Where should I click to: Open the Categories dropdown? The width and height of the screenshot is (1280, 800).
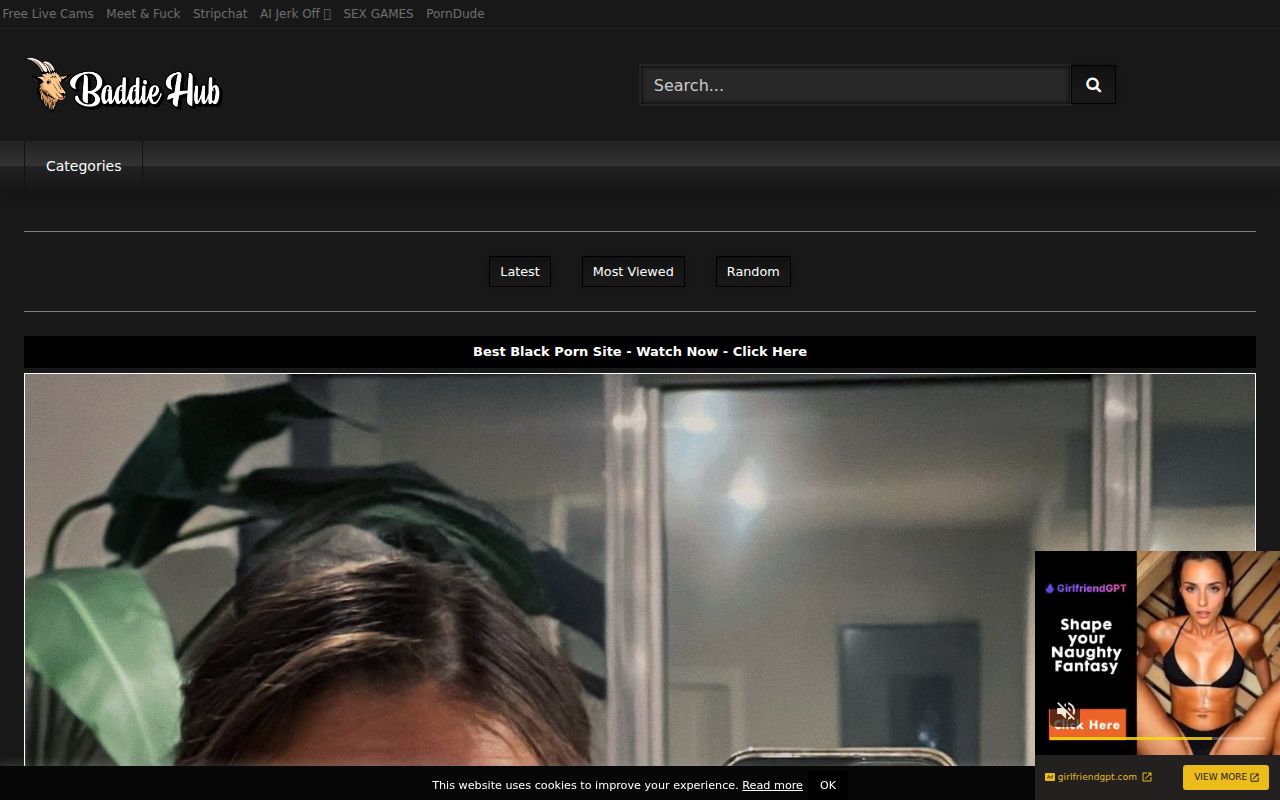click(83, 165)
